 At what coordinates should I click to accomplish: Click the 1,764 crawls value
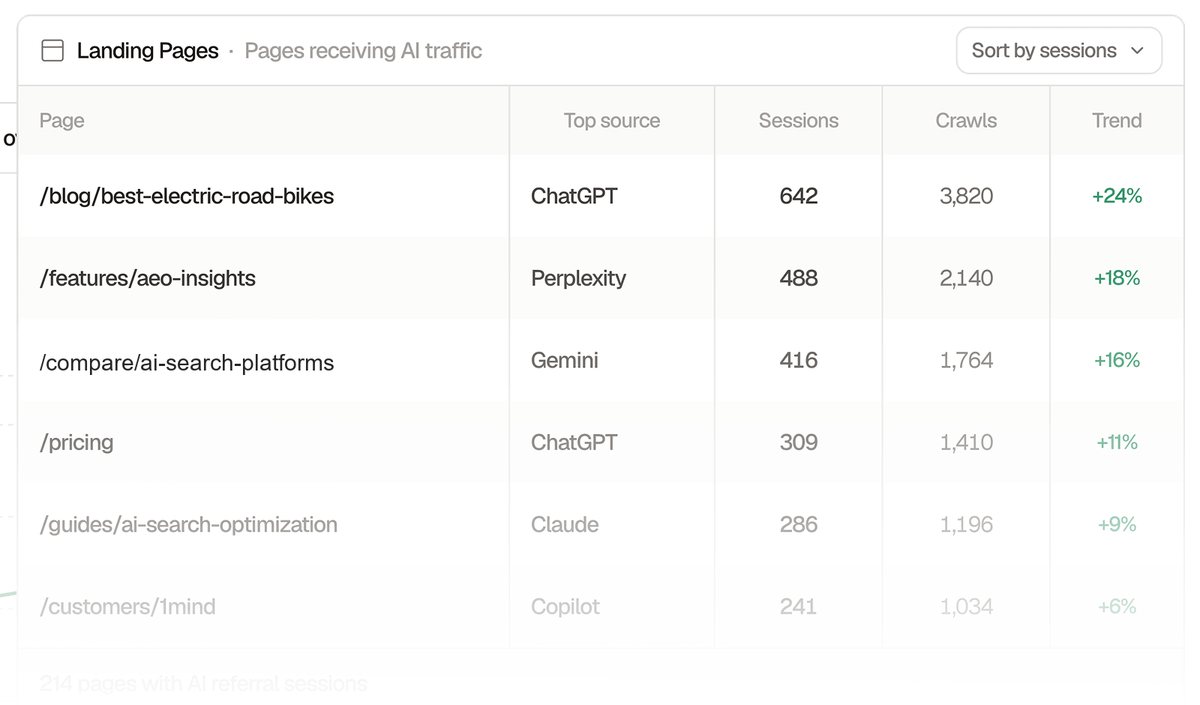[966, 360]
